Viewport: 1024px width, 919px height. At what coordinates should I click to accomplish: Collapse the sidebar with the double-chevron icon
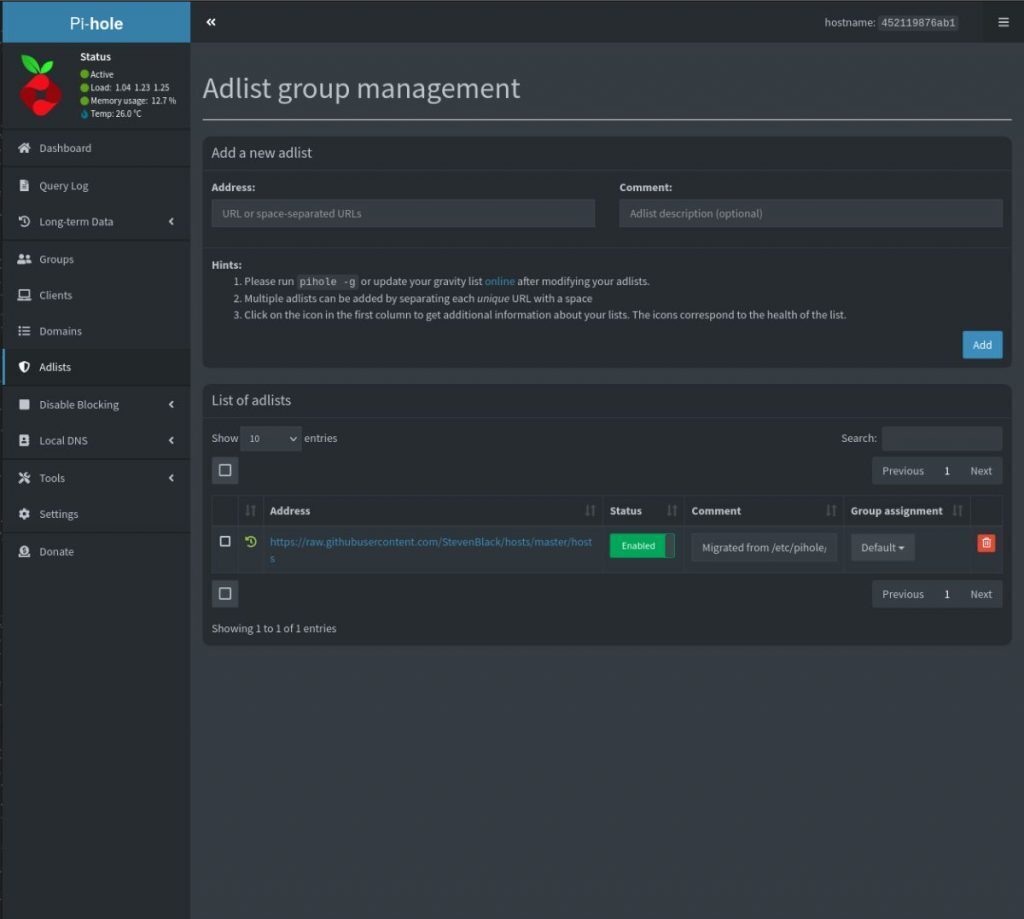pos(210,20)
